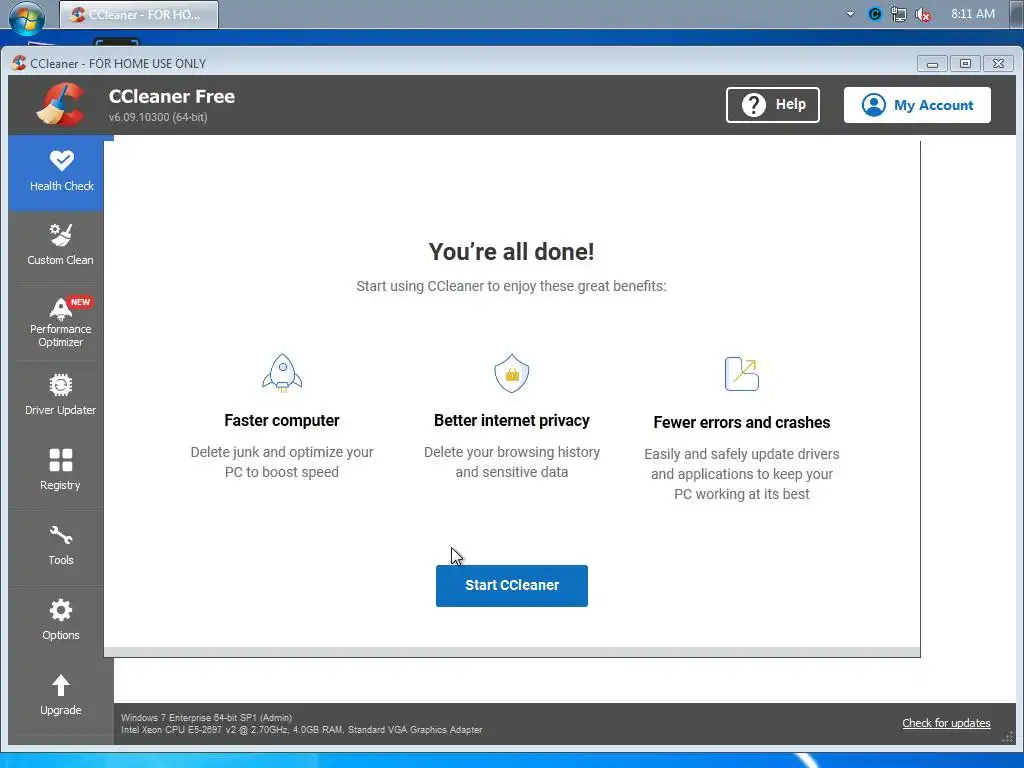The image size is (1024, 768).
Task: Click the Start CCleaner button
Action: (x=511, y=585)
